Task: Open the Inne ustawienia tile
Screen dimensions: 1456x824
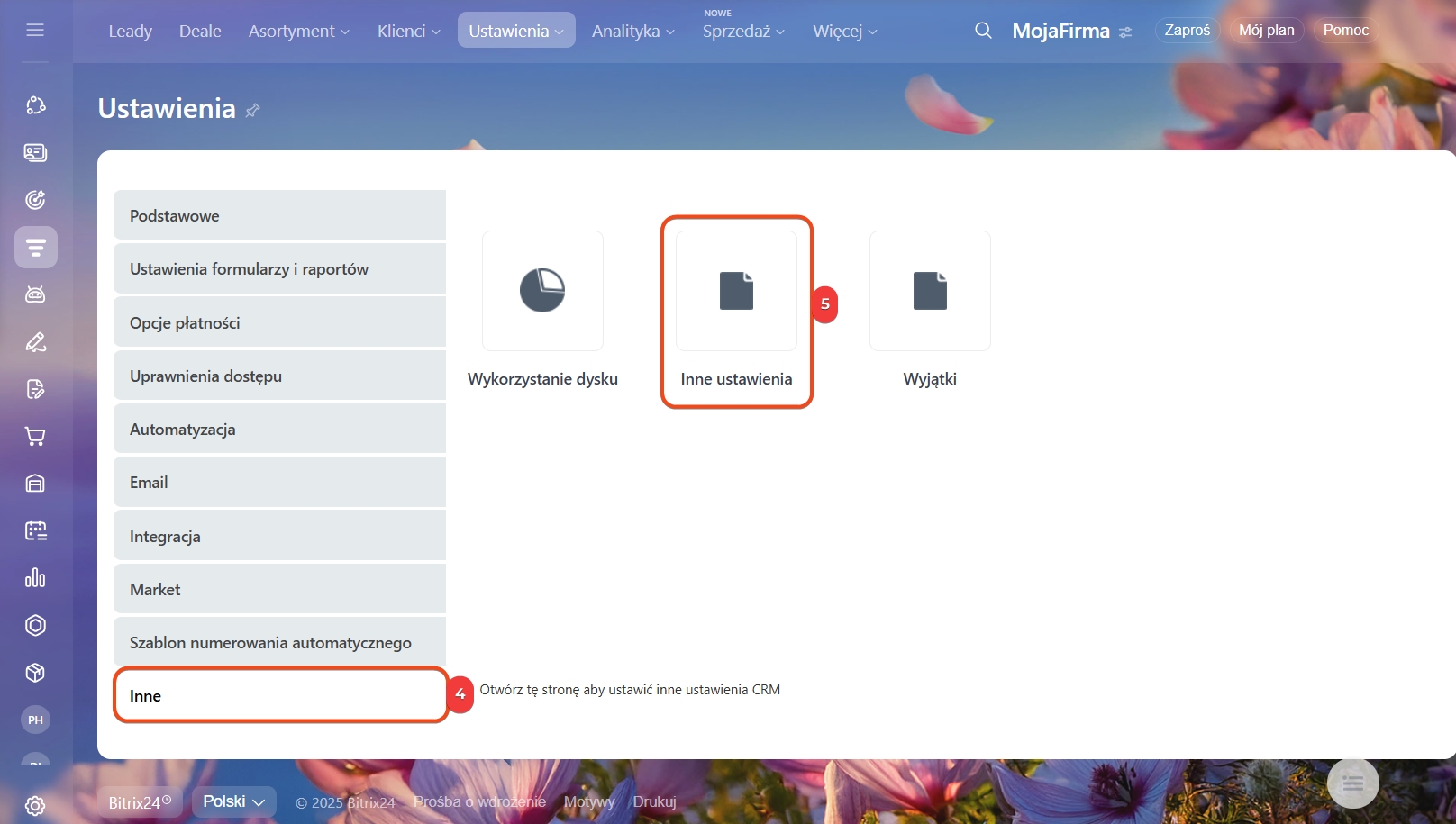Action: pyautogui.click(x=736, y=291)
